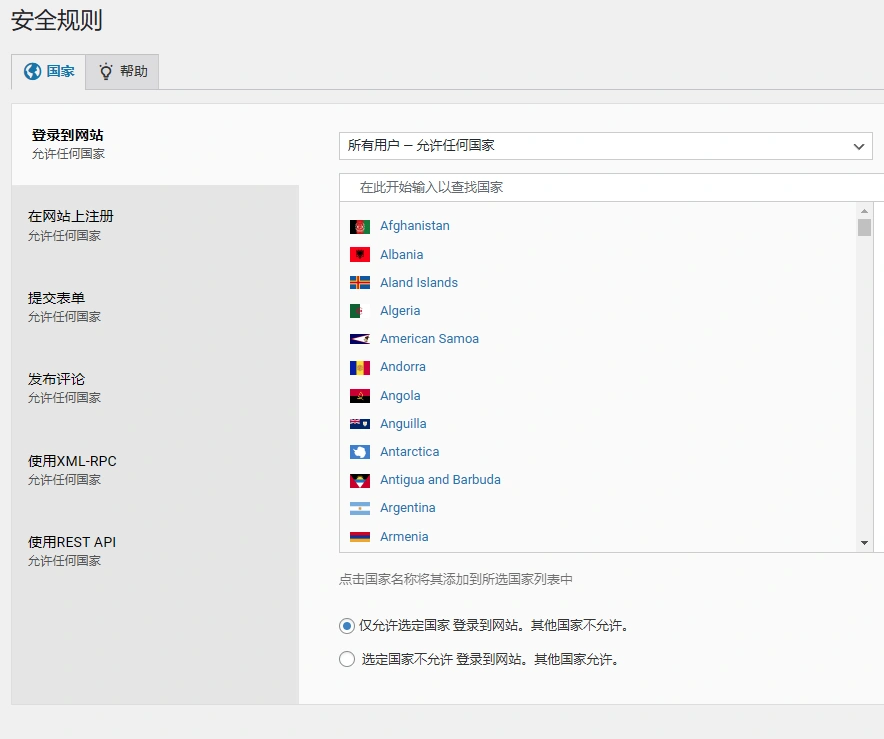
Task: Select the 选定国家不允许登录到网站 radio button
Action: 346,659
